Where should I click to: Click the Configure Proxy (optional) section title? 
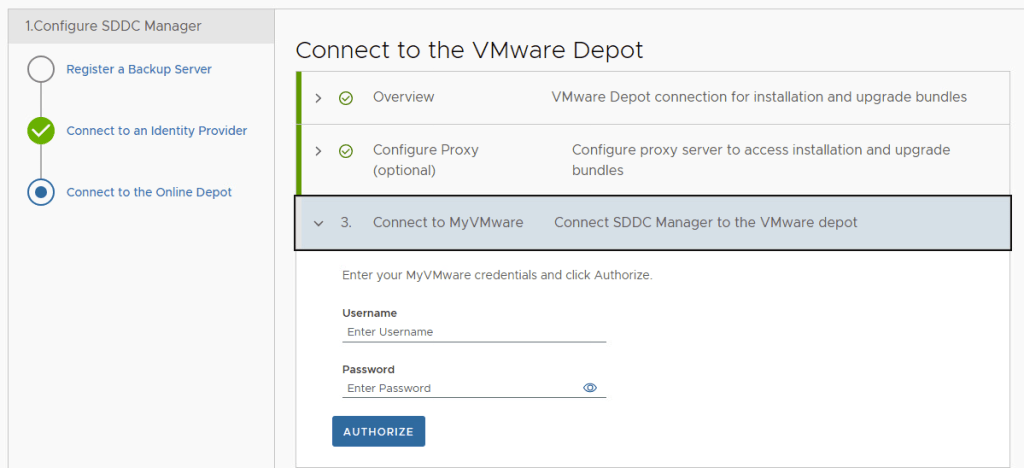(x=426, y=160)
